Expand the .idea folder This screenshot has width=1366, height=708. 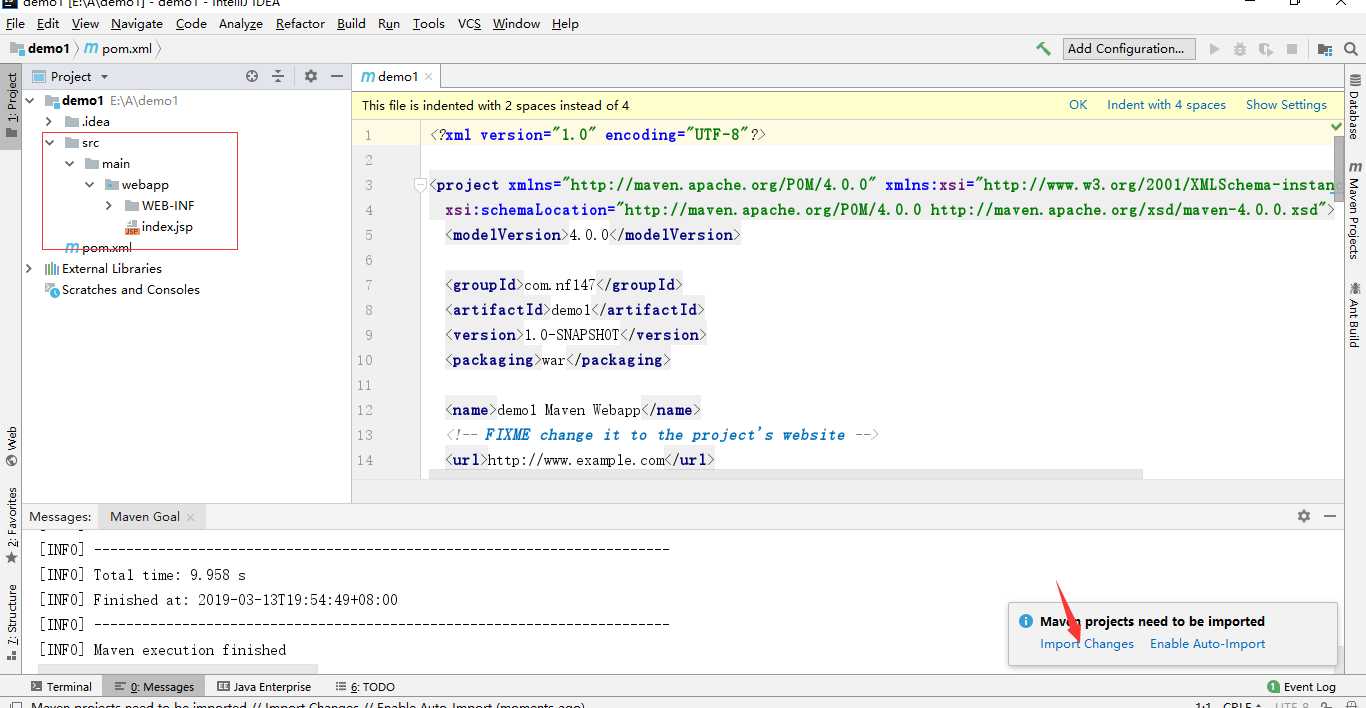tap(49, 122)
